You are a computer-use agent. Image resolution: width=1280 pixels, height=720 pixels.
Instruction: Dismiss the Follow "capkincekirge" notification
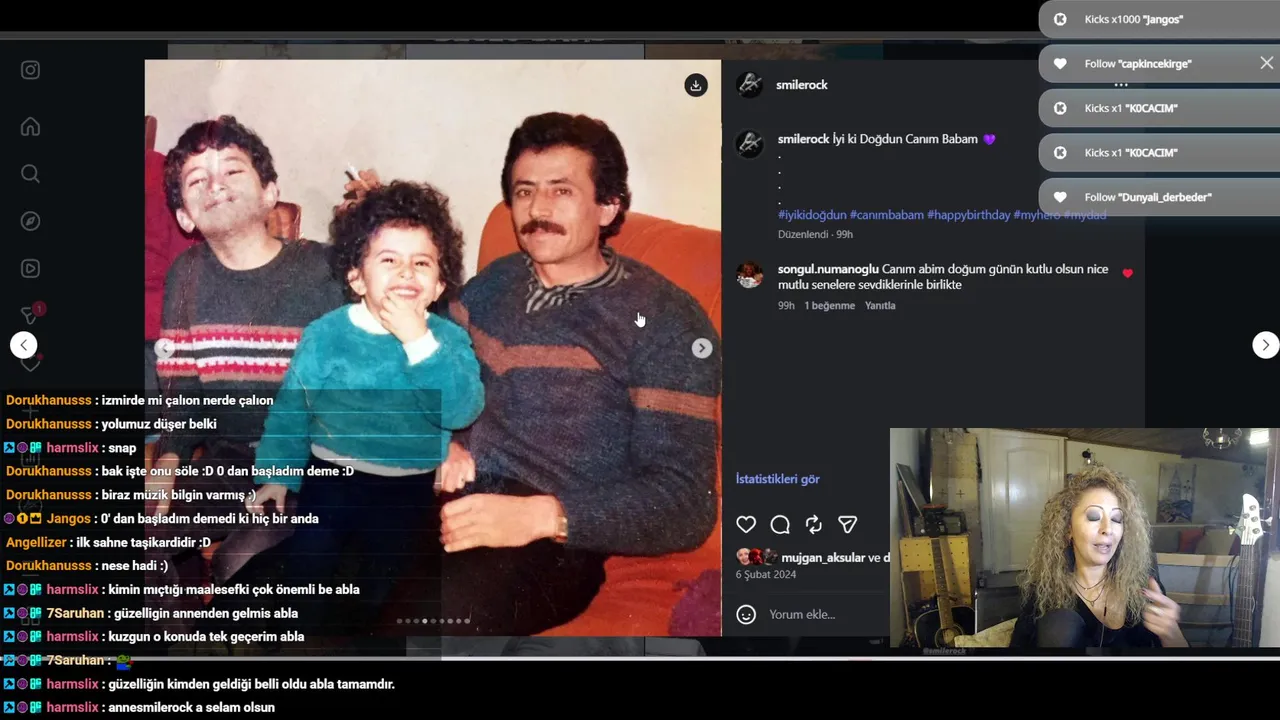[1267, 63]
